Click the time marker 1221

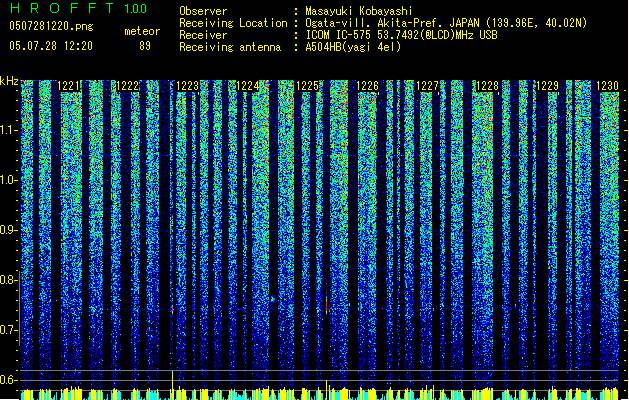pyautogui.click(x=69, y=86)
